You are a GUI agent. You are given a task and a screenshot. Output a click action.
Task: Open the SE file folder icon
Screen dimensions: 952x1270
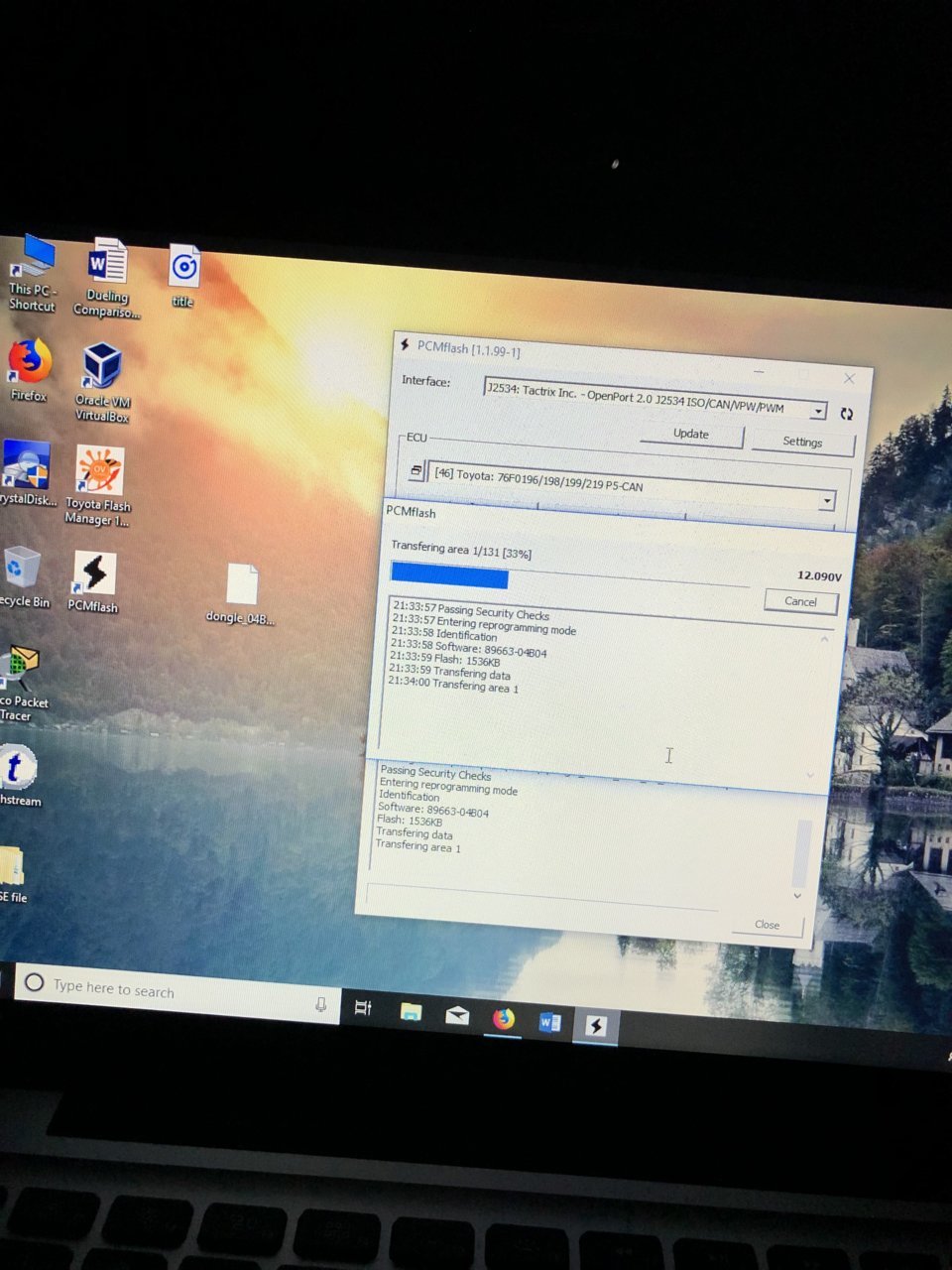coord(14,873)
